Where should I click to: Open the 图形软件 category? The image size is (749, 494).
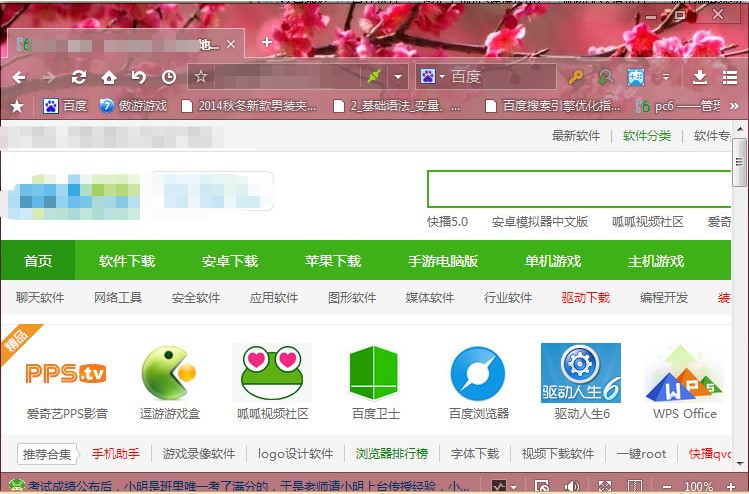click(x=352, y=298)
